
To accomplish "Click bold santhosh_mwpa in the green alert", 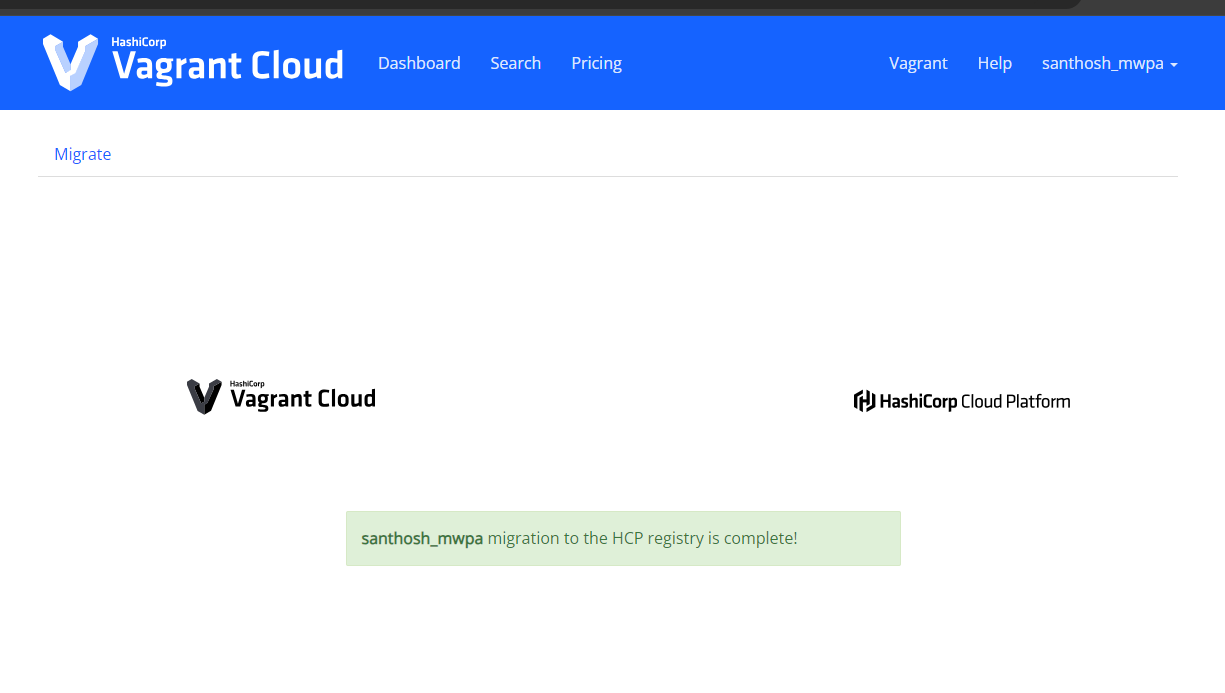I will (x=422, y=538).
